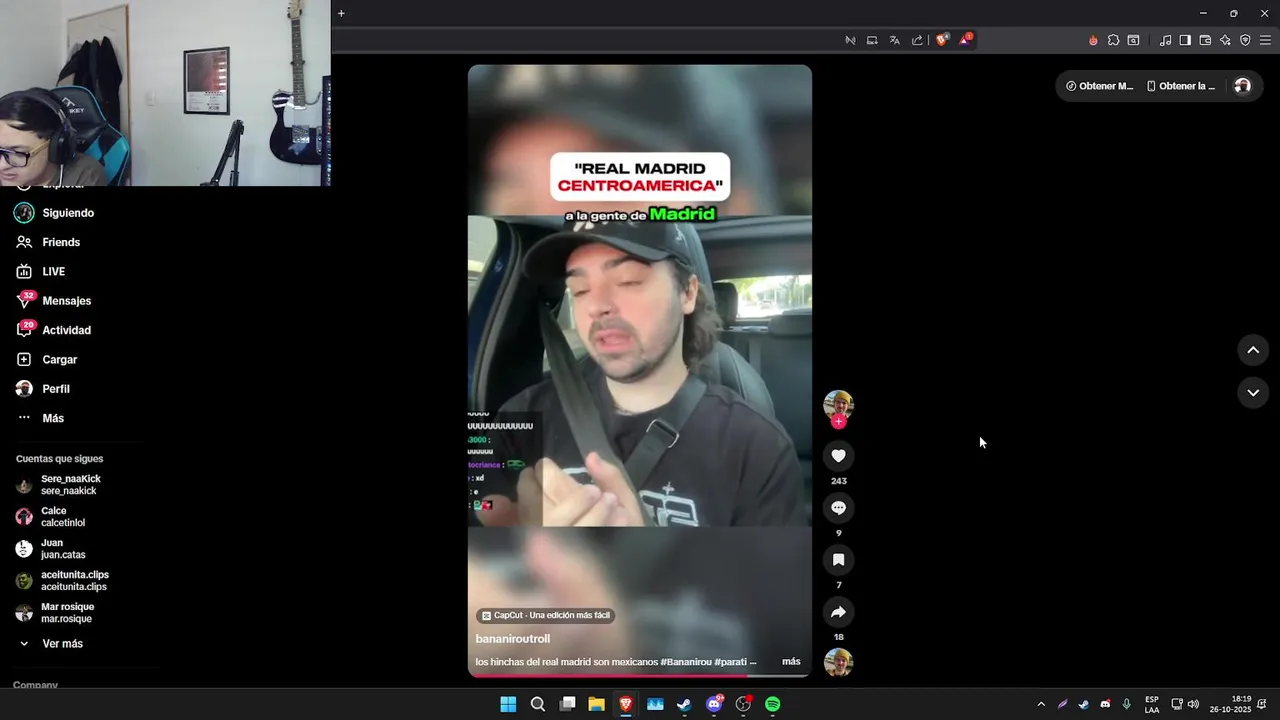Open the Windows Start menu
1280x720 pixels.
point(508,704)
